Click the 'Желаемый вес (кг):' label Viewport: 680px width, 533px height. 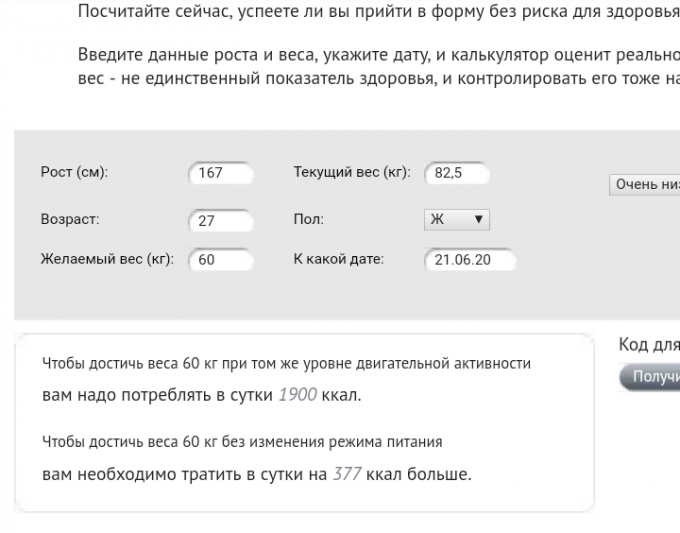pyautogui.click(x=107, y=259)
